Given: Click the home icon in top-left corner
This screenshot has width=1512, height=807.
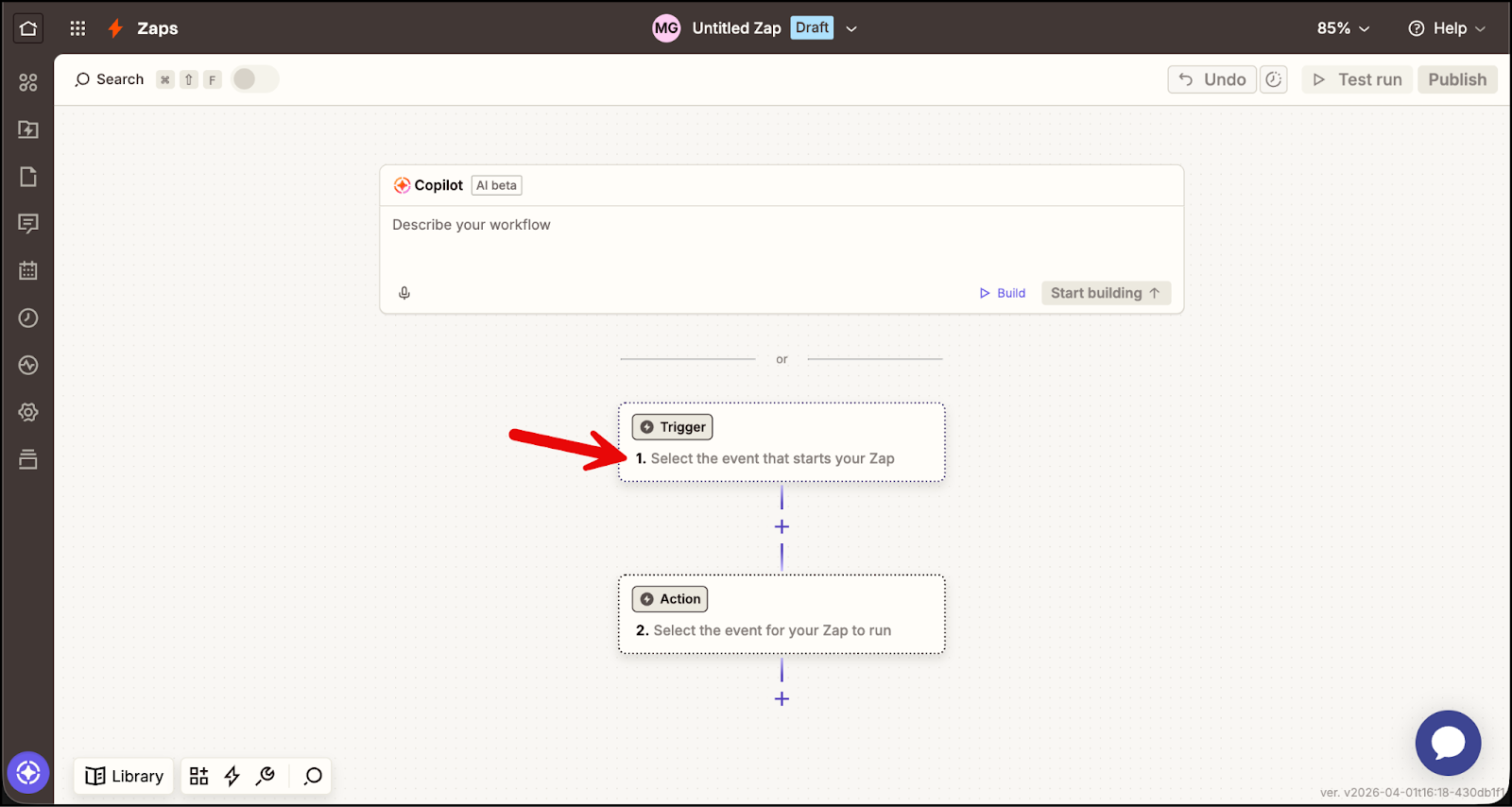Looking at the screenshot, I should (x=28, y=28).
